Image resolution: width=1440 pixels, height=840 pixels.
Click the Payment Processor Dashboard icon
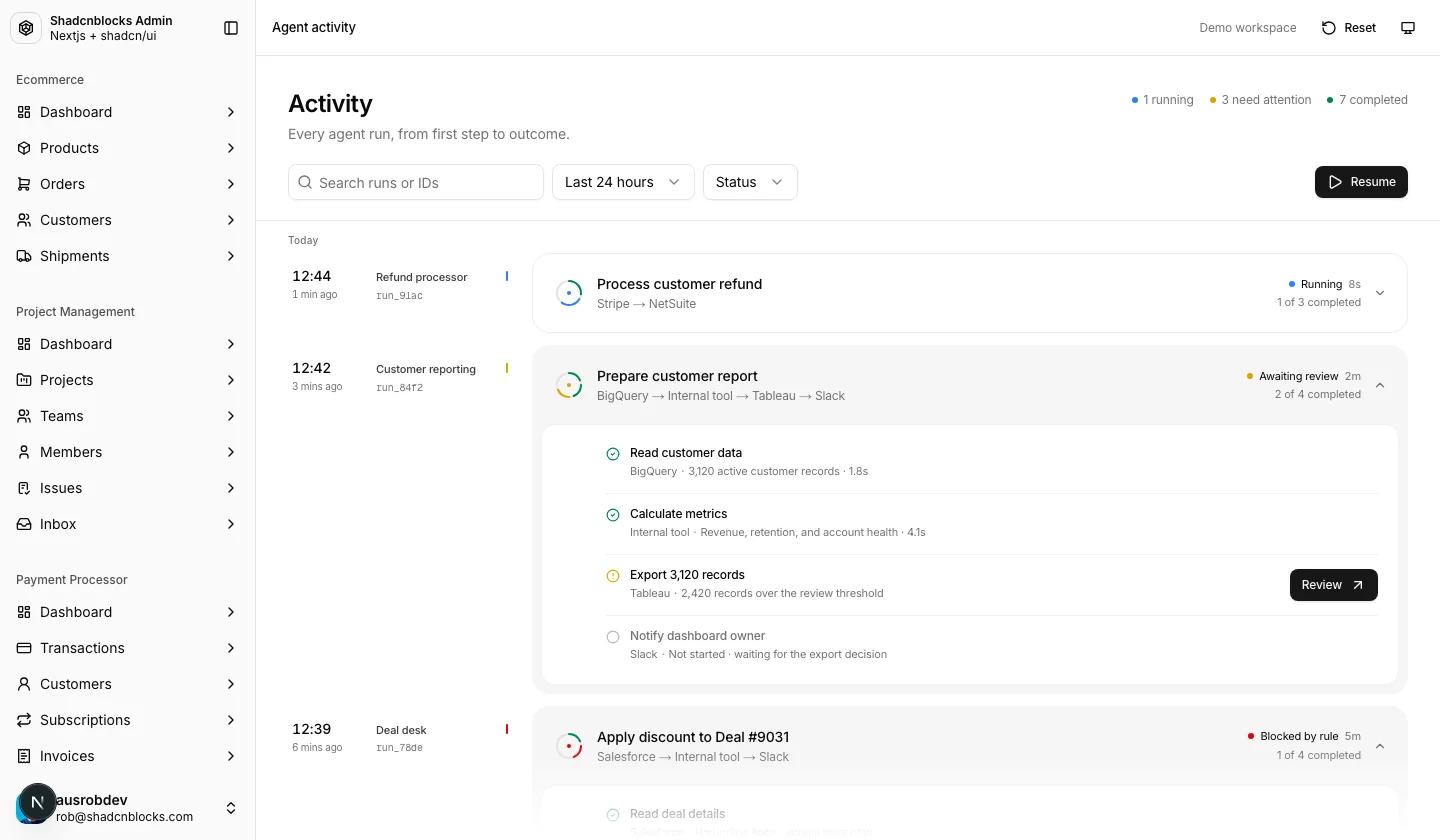tap(24, 612)
